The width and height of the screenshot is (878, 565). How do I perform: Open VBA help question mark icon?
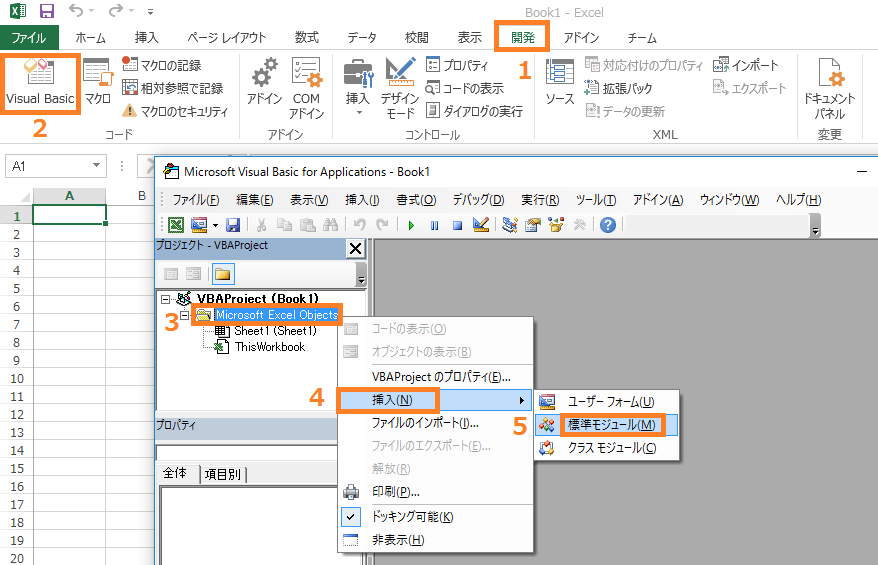coord(608,225)
